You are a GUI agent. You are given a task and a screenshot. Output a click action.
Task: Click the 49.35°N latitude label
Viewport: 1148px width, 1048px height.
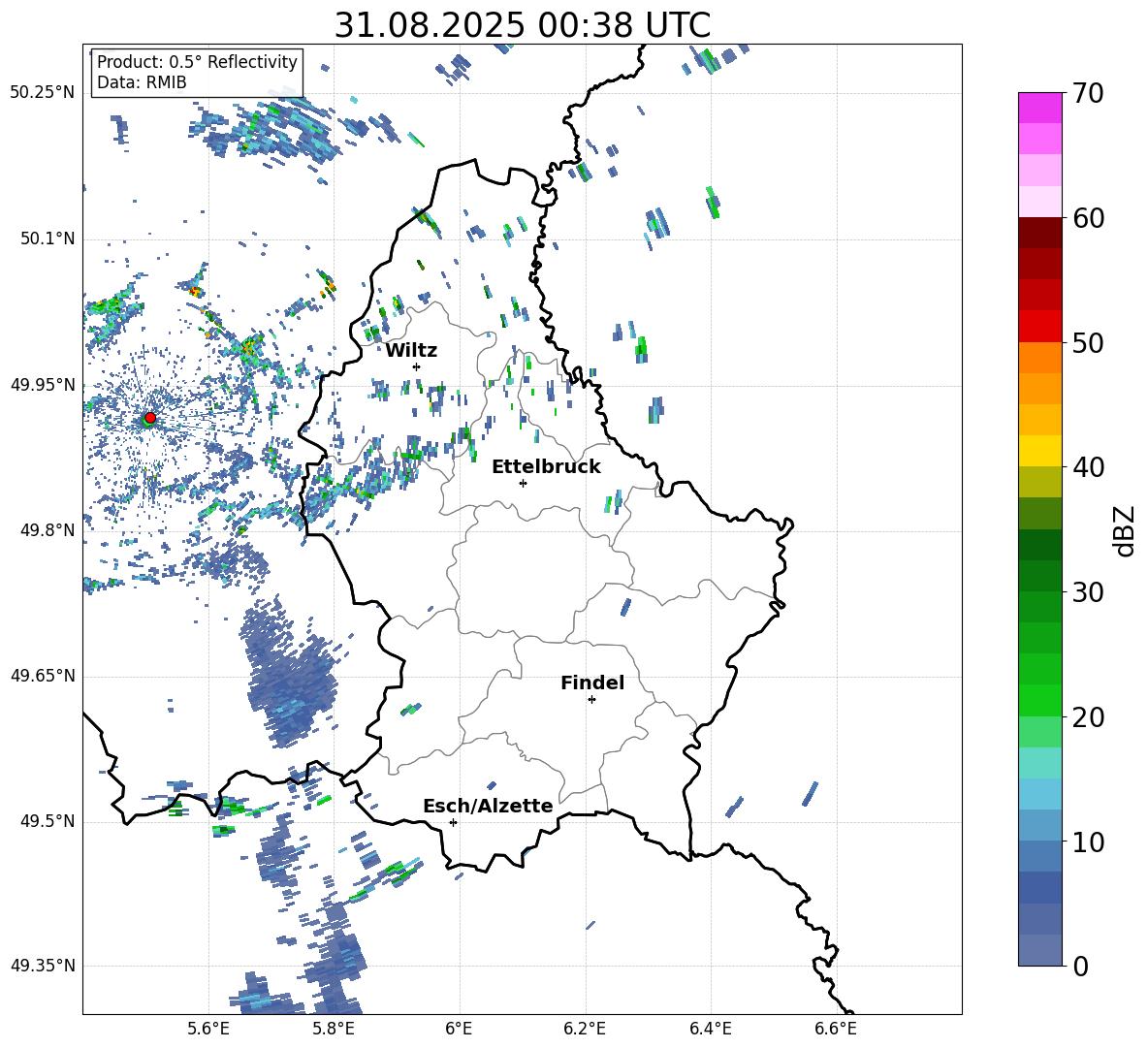[x=43, y=966]
